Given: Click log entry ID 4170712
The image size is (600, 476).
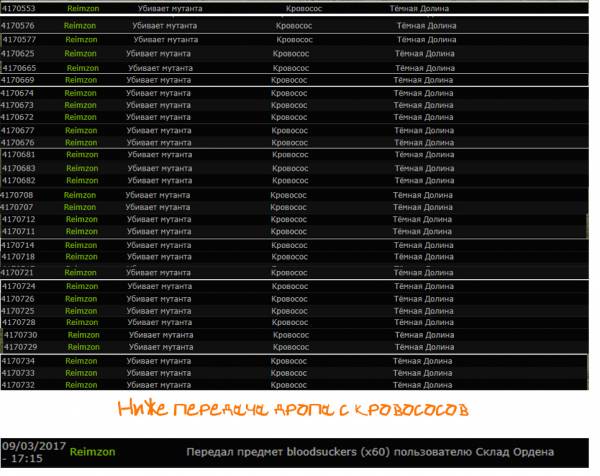Looking at the screenshot, I should click(19, 219).
